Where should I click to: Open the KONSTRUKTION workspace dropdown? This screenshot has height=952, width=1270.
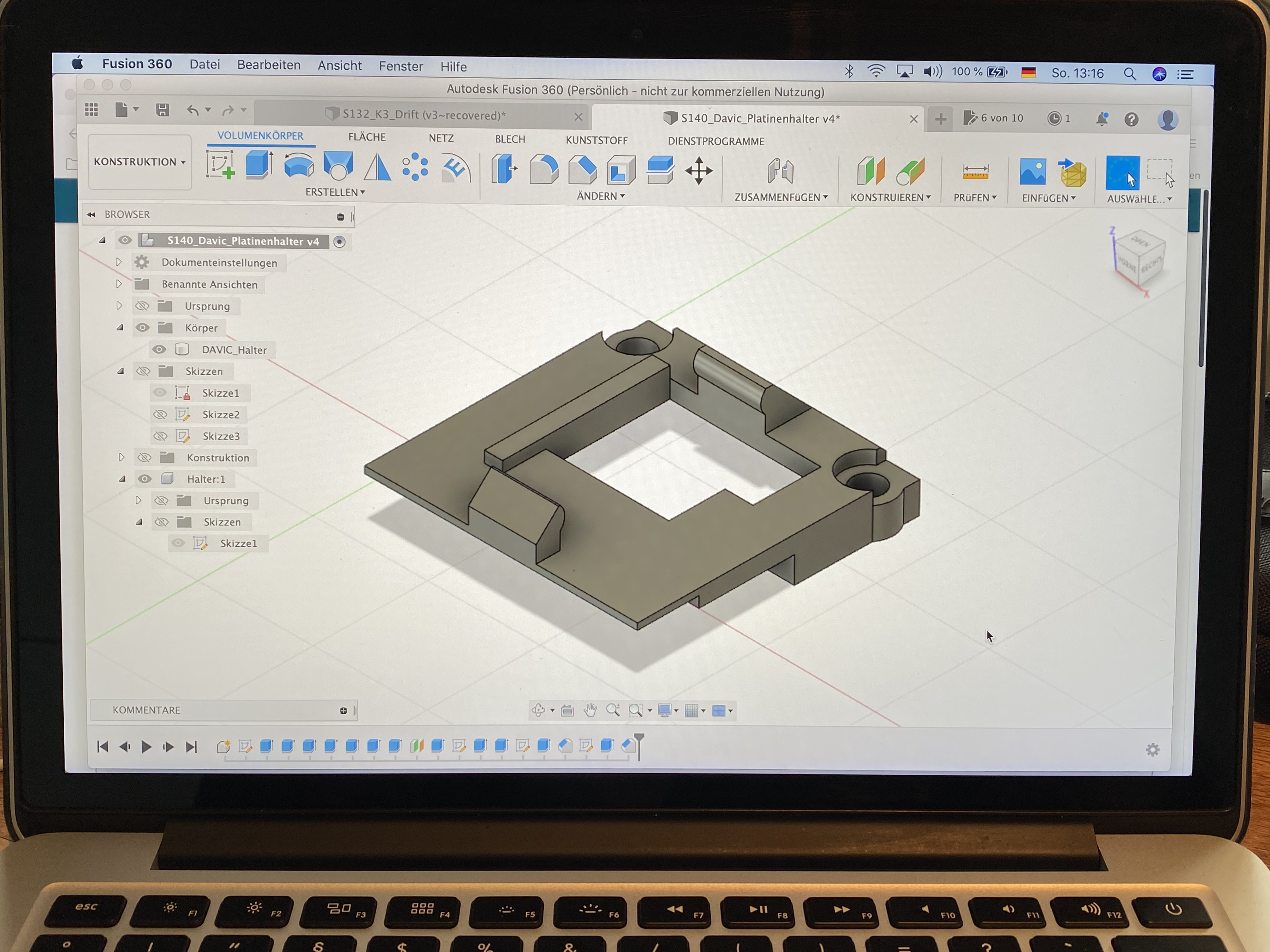coord(140,162)
